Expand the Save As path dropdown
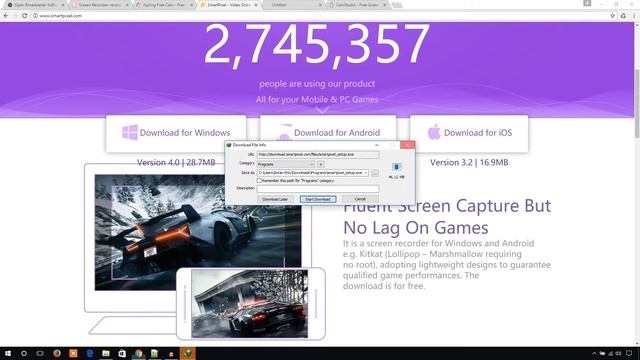Image resolution: width=640 pixels, height=360 pixels. [365, 173]
